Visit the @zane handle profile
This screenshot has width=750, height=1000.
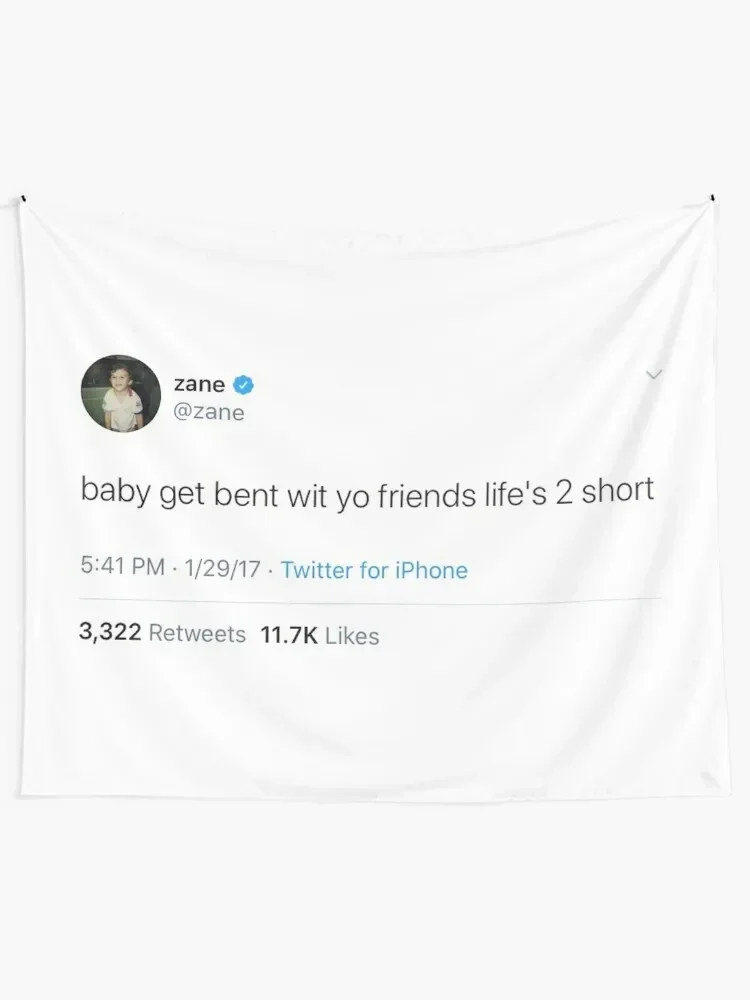click(209, 413)
